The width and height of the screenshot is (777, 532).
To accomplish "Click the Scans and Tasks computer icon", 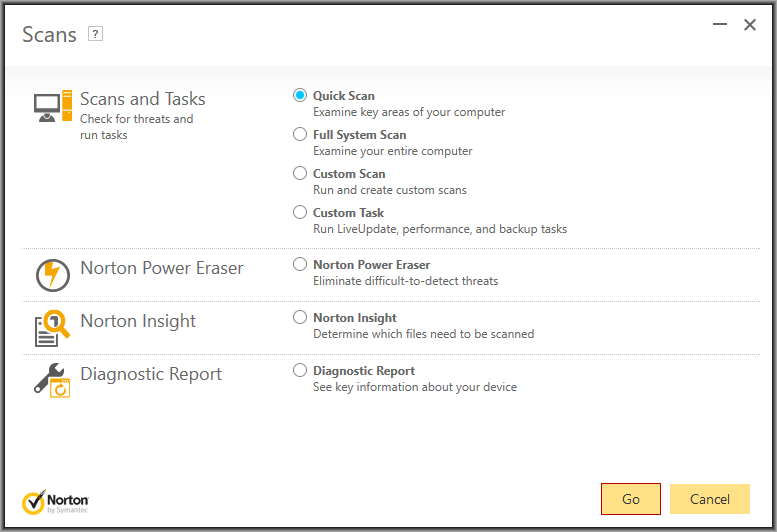I will [53, 106].
